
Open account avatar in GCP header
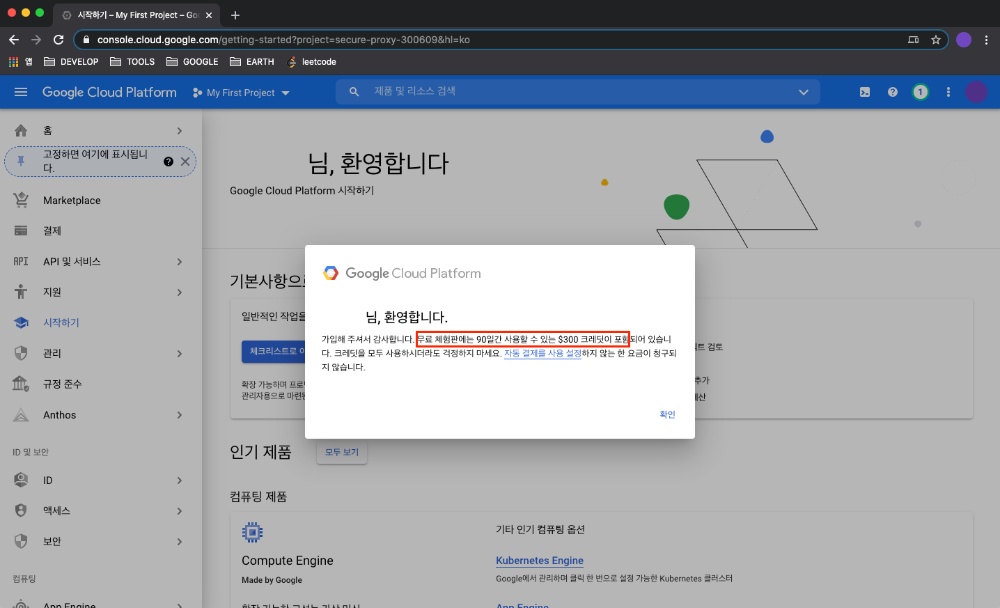[976, 92]
